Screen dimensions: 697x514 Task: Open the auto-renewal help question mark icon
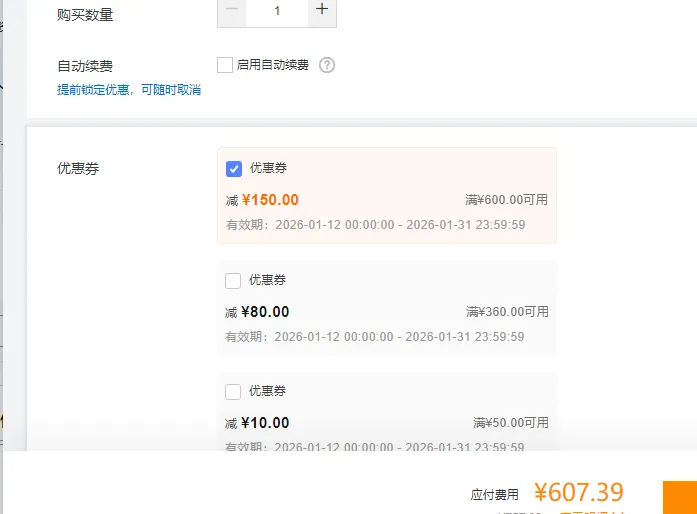[x=327, y=65]
